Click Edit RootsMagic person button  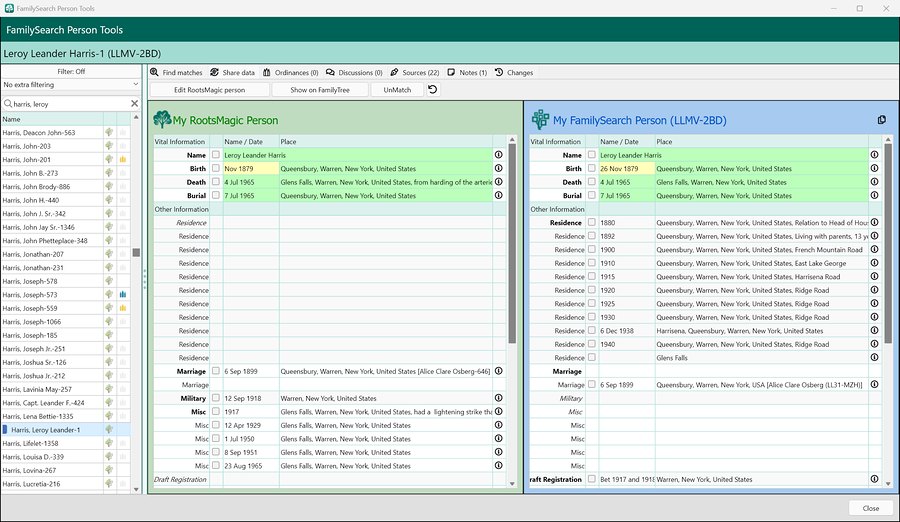pyautogui.click(x=210, y=90)
